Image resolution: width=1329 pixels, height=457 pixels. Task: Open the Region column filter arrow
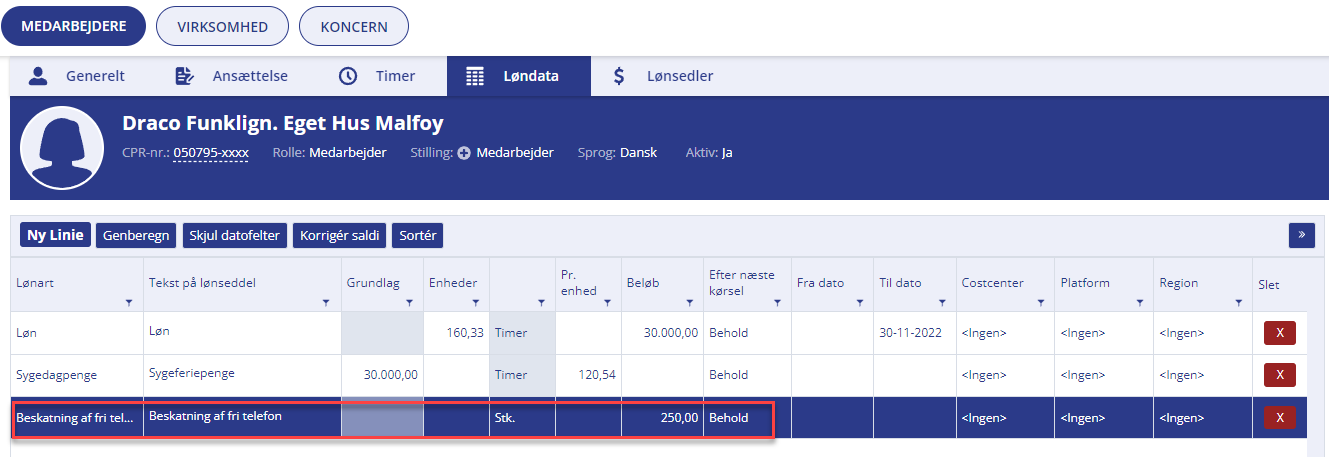1237,302
